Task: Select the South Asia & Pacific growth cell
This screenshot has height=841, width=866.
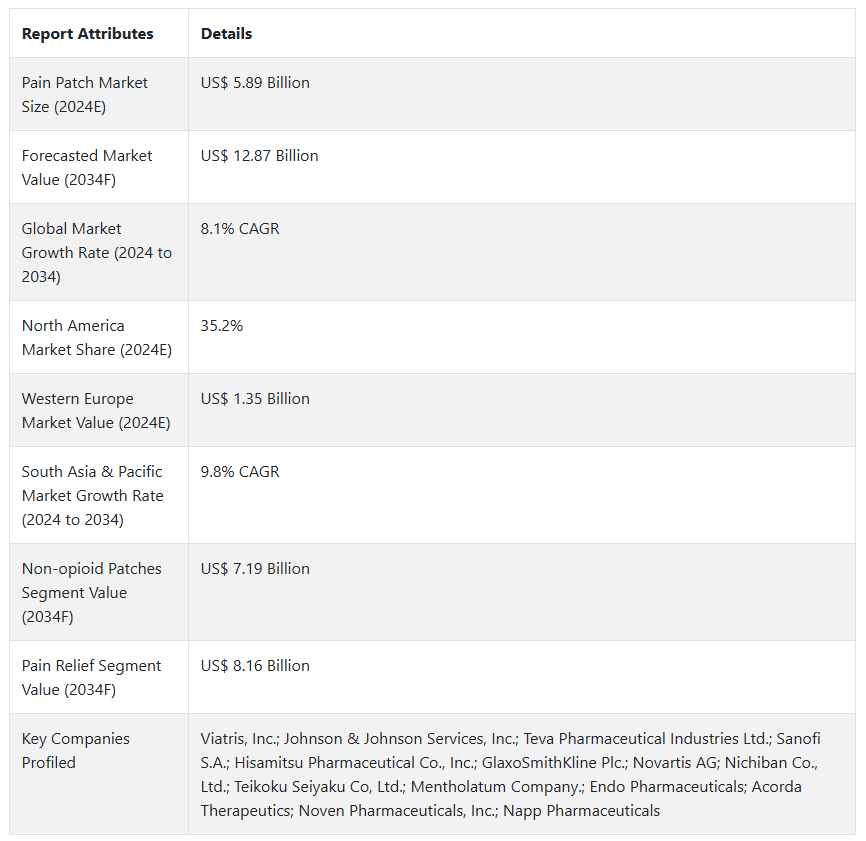Action: click(x=93, y=495)
